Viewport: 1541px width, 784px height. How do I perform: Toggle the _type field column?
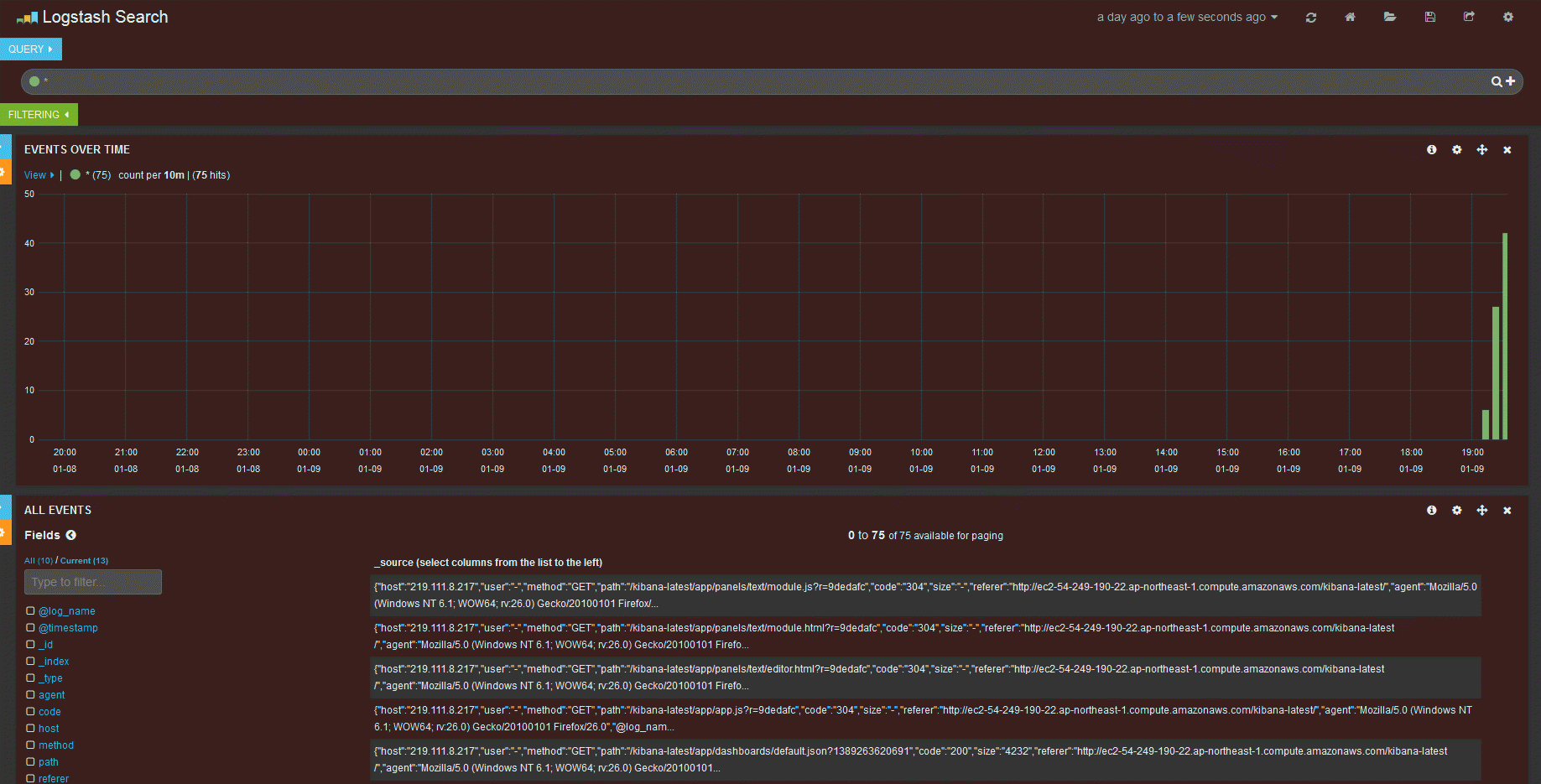pos(30,678)
